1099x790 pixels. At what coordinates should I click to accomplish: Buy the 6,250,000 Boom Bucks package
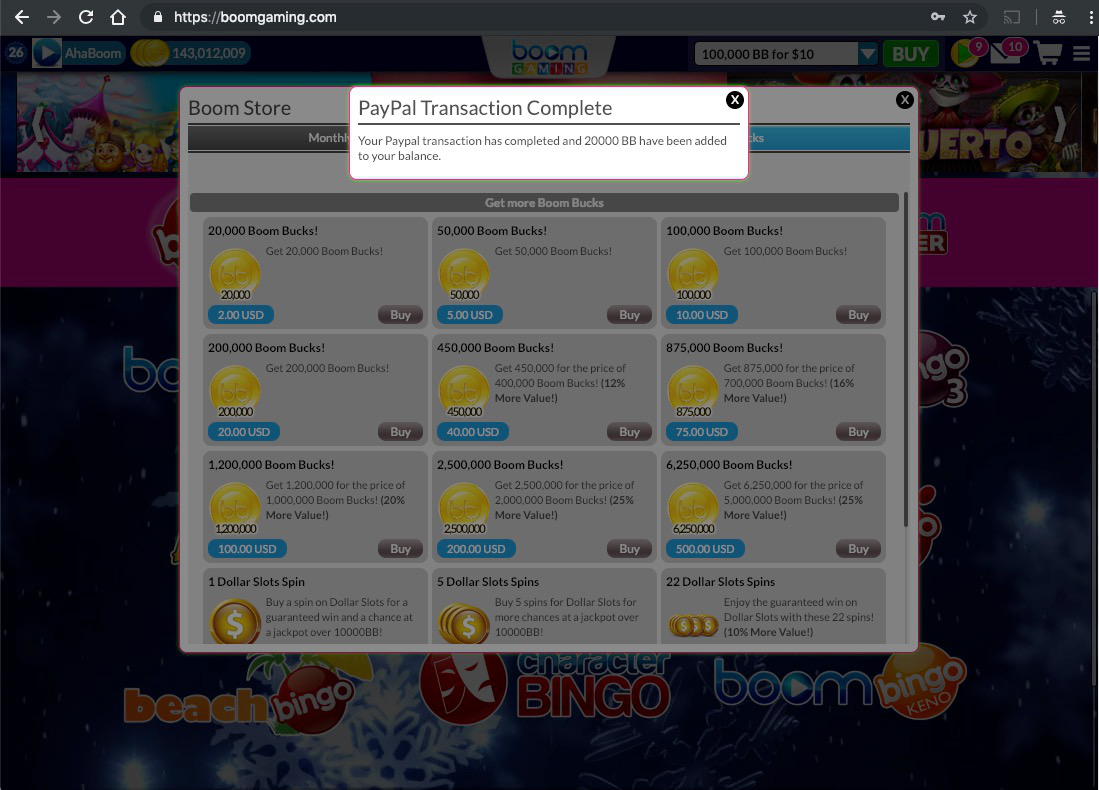(858, 549)
